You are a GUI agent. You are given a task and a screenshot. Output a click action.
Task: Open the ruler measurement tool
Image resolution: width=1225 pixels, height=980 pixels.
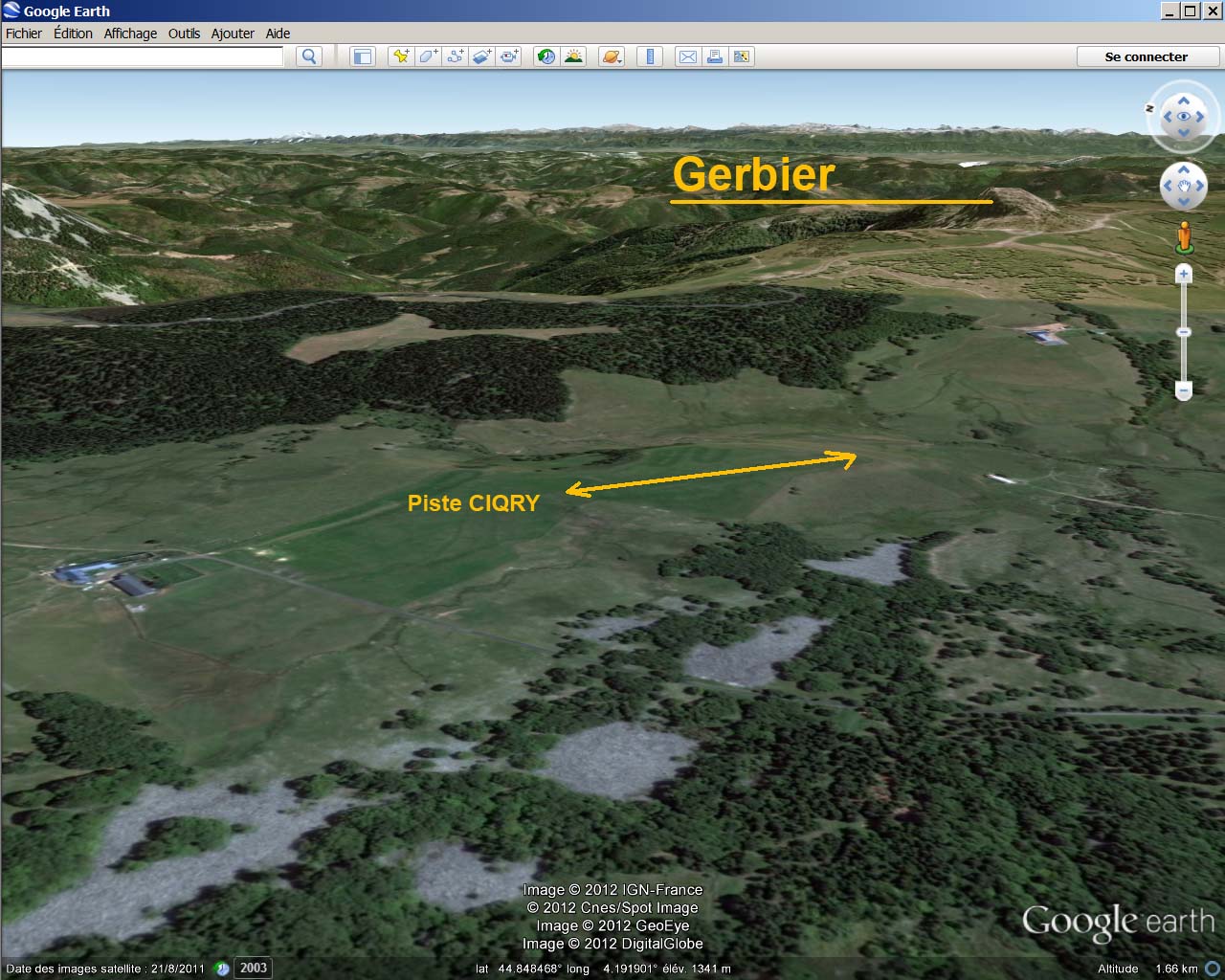pos(650,56)
